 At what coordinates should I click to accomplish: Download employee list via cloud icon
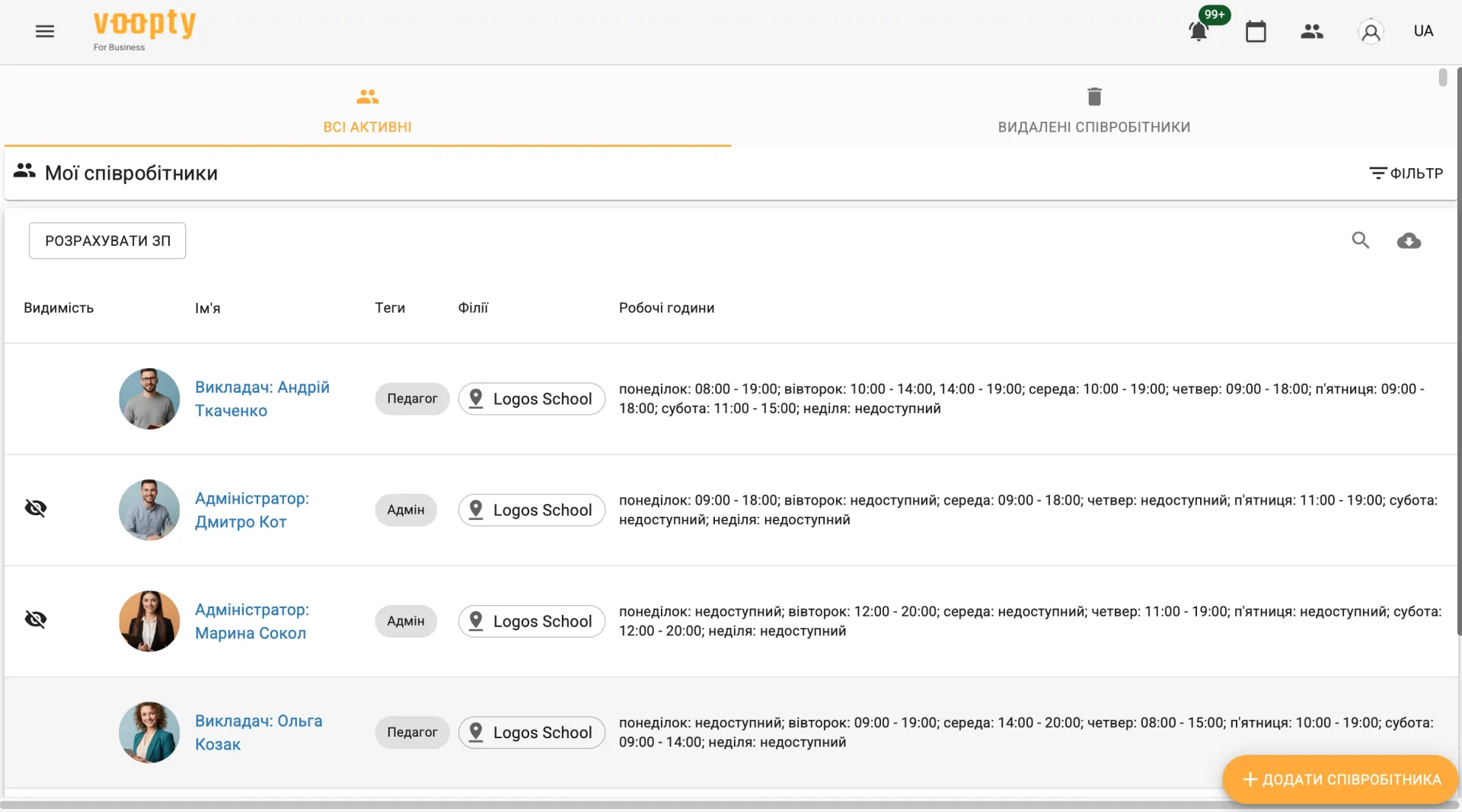coord(1409,240)
